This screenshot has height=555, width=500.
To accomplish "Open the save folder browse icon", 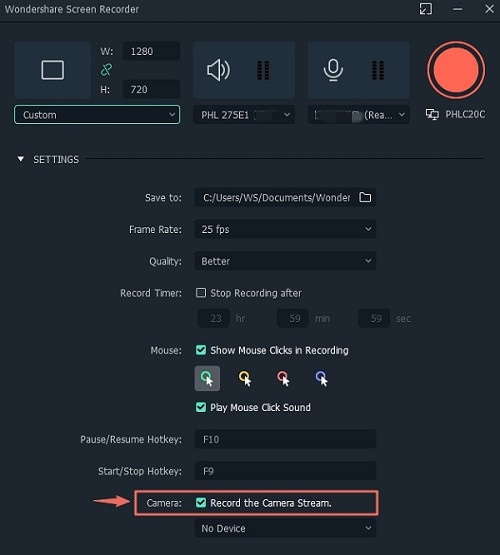I will click(x=365, y=197).
